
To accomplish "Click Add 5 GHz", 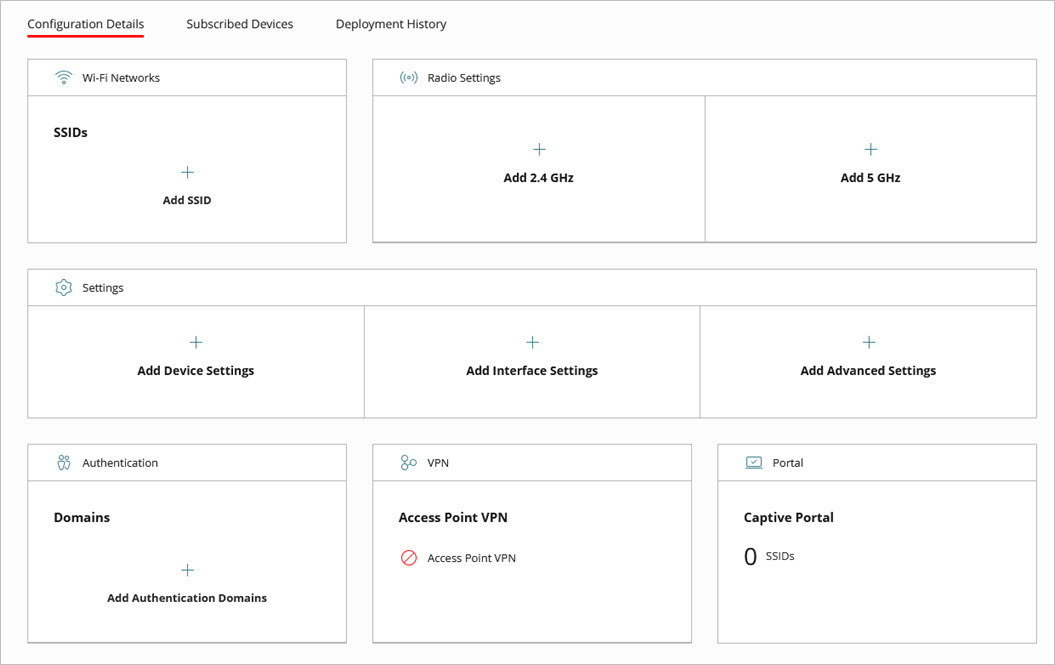I will tap(870, 176).
